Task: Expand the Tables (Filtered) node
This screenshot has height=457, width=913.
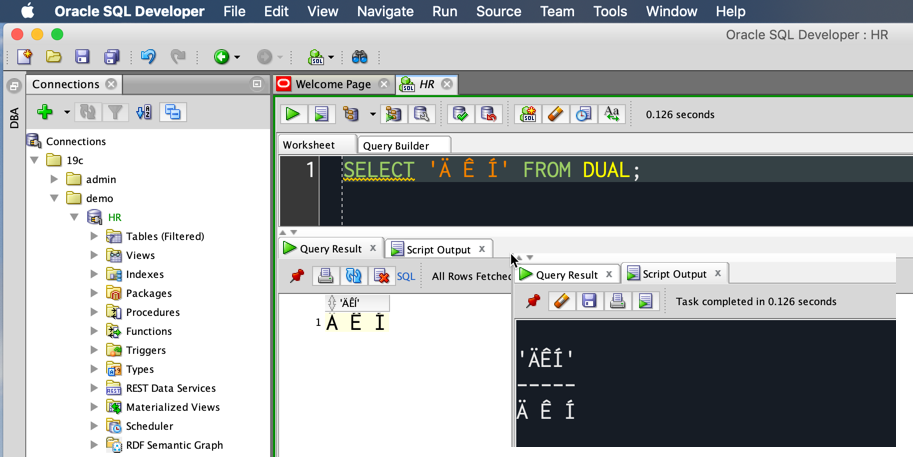Action: click(x=94, y=236)
